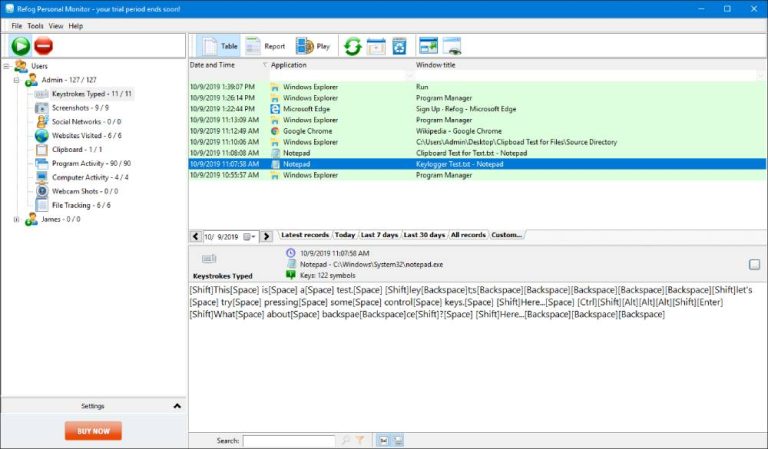Open Program Activity log category
The width and height of the screenshot is (768, 449).
91,164
